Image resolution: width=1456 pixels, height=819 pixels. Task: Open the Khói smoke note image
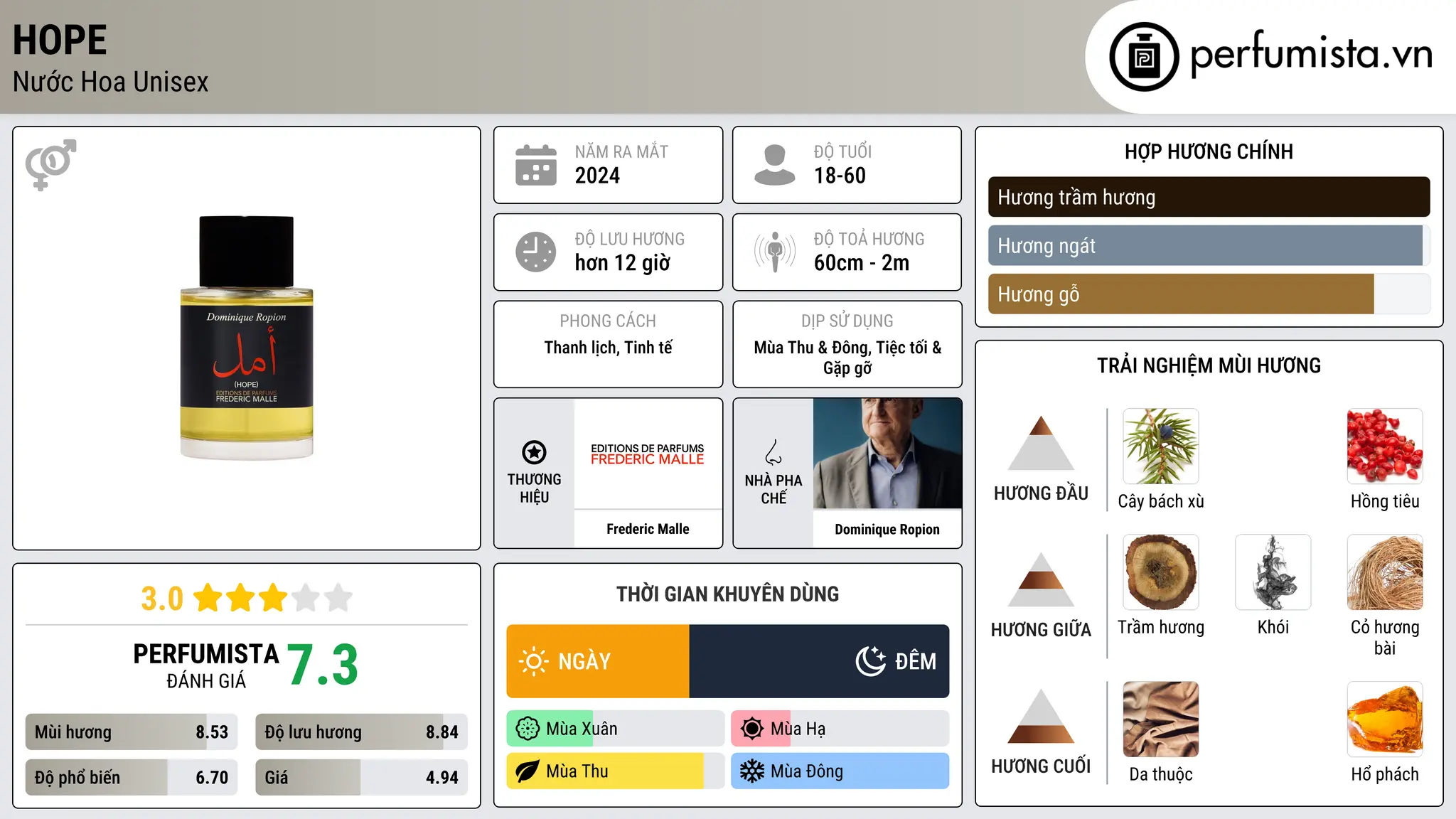tap(1273, 572)
